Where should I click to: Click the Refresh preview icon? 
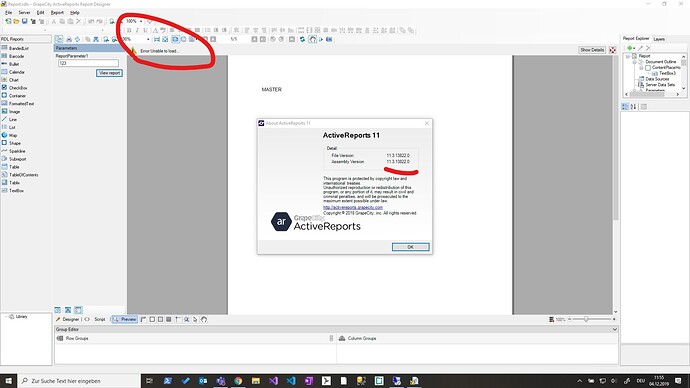pyautogui.click(x=302, y=39)
